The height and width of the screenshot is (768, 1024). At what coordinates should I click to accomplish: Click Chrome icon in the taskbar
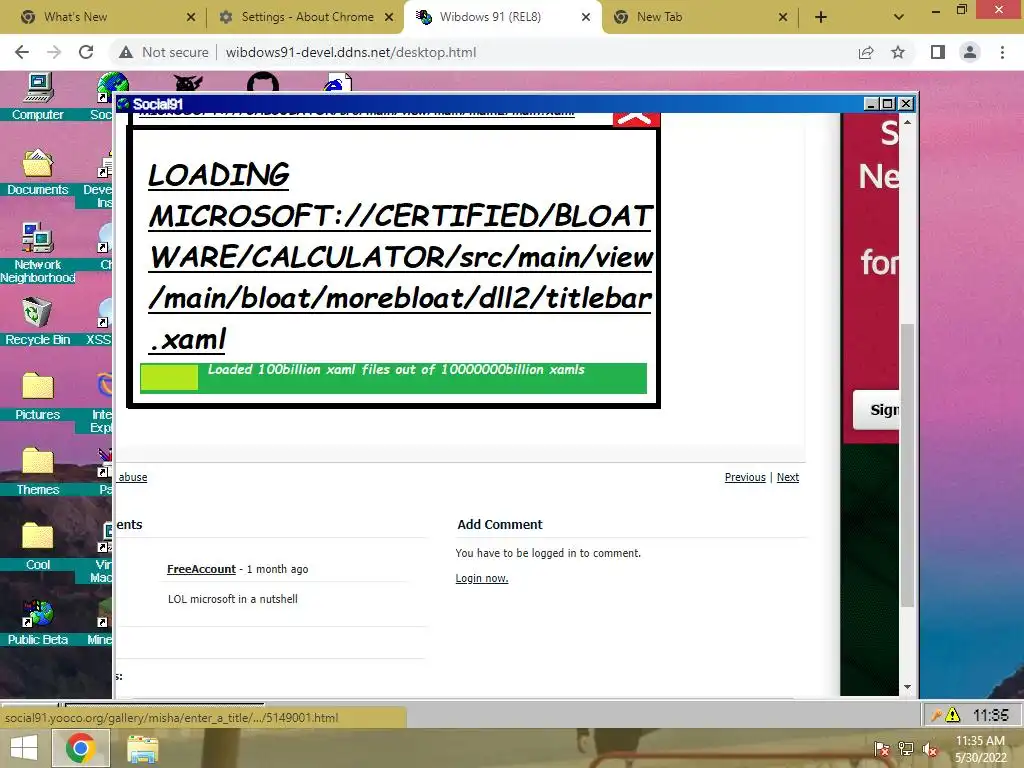click(x=80, y=748)
